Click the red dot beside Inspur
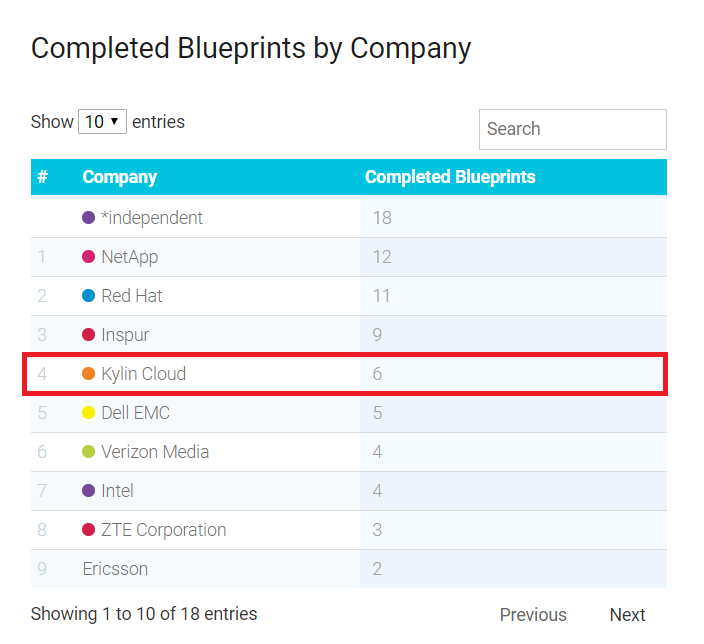704x644 pixels. pos(88,335)
